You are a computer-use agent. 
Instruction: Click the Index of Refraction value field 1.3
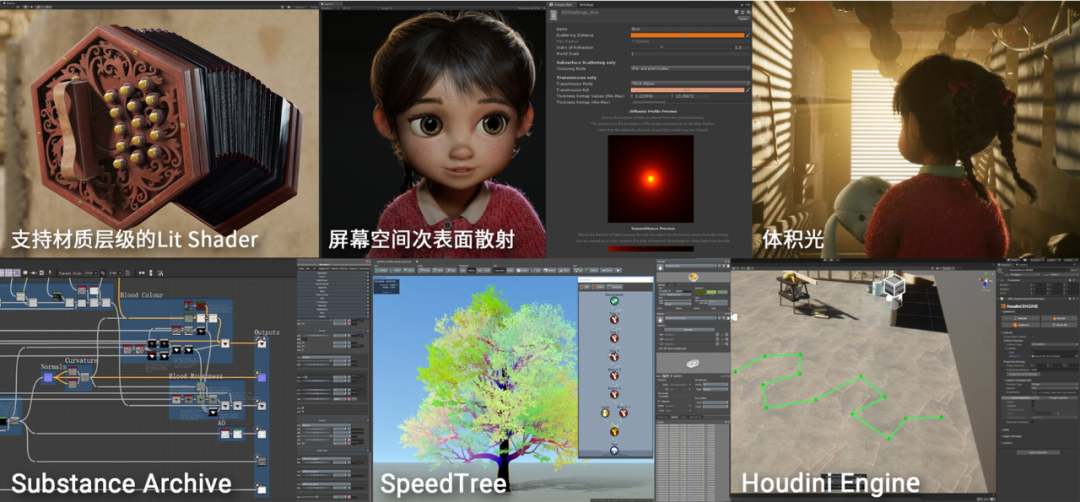742,48
